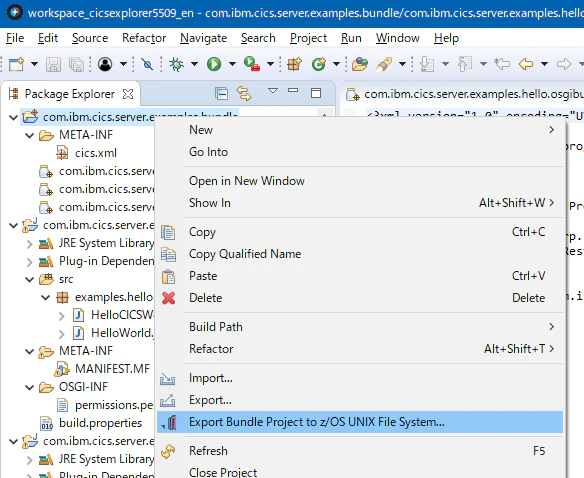Viewport: 584px width, 478px height.
Task: Click the back navigation yellow arrow
Action: click(x=526, y=64)
